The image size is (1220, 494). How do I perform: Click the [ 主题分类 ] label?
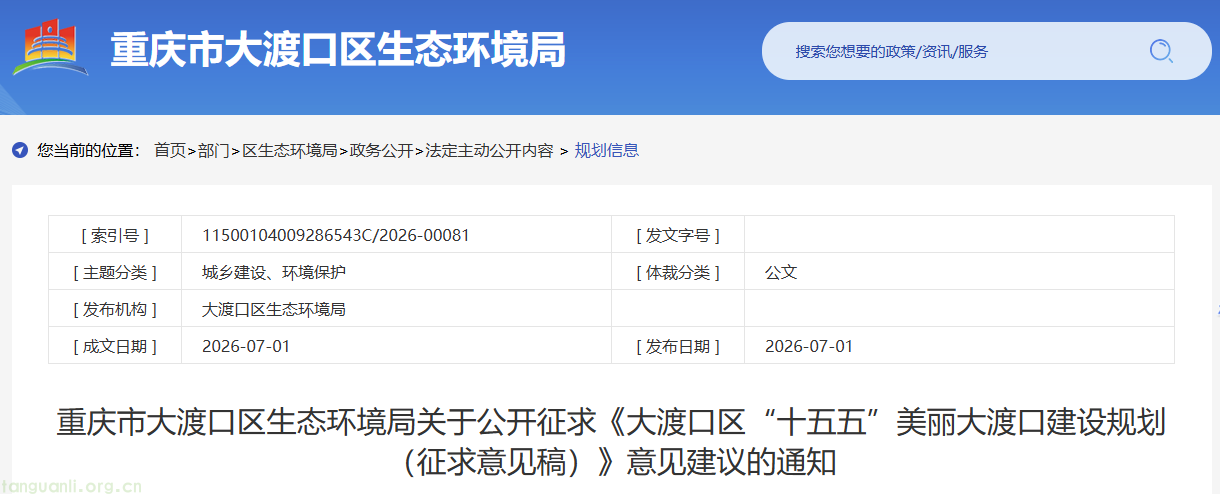tap(115, 272)
